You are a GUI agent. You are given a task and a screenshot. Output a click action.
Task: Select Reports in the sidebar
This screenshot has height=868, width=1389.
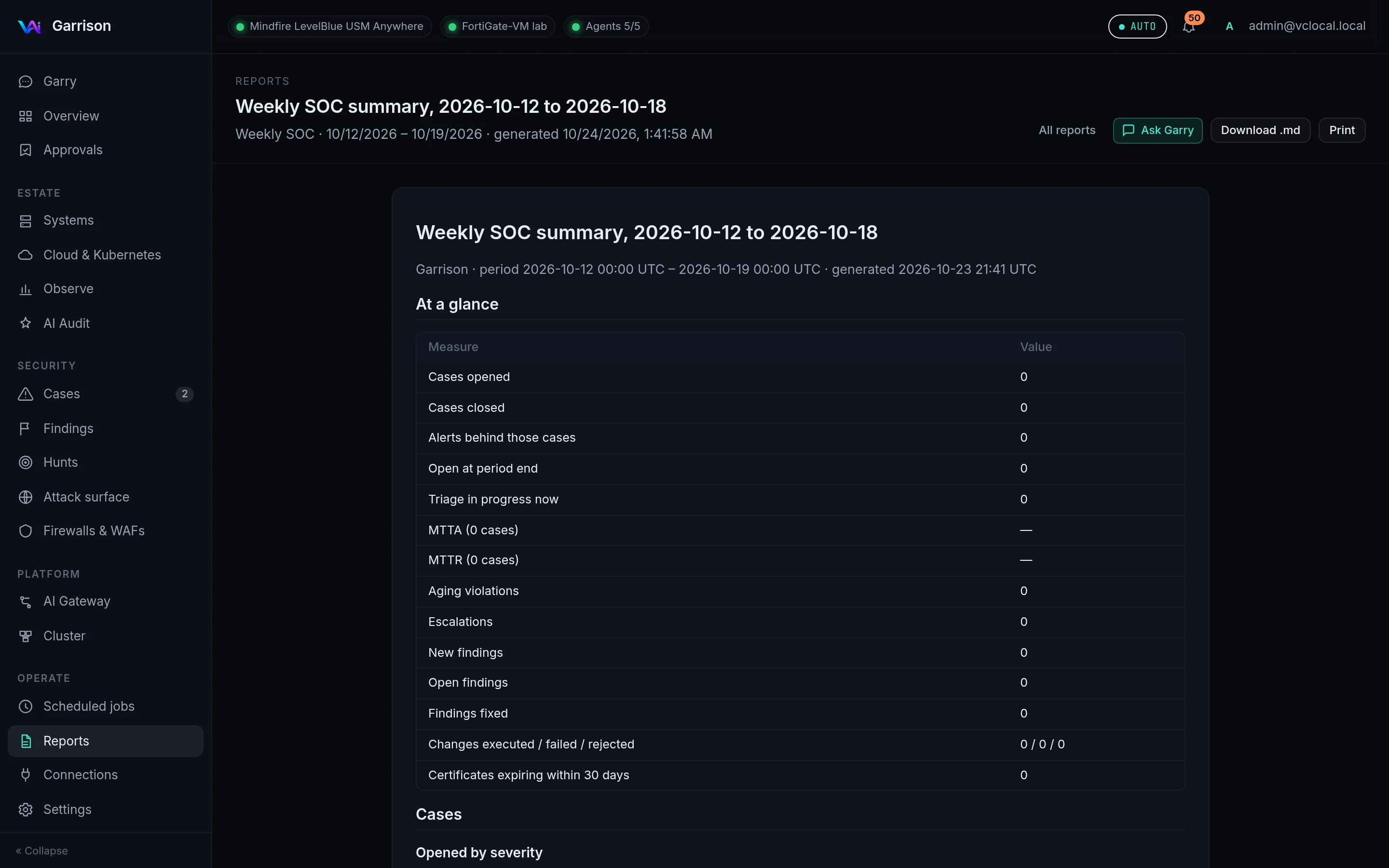[106, 741]
